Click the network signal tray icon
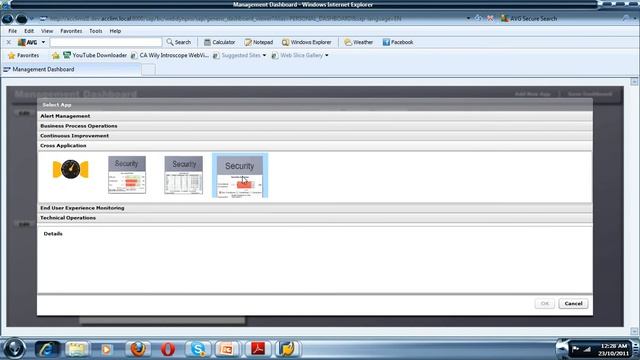Viewport: 640px width, 360px height. tap(587, 349)
